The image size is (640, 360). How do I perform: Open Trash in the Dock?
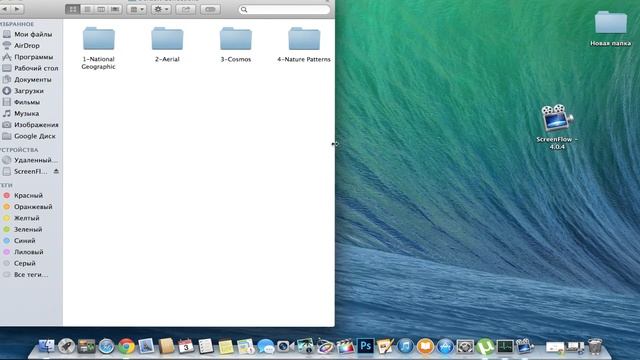pos(595,347)
